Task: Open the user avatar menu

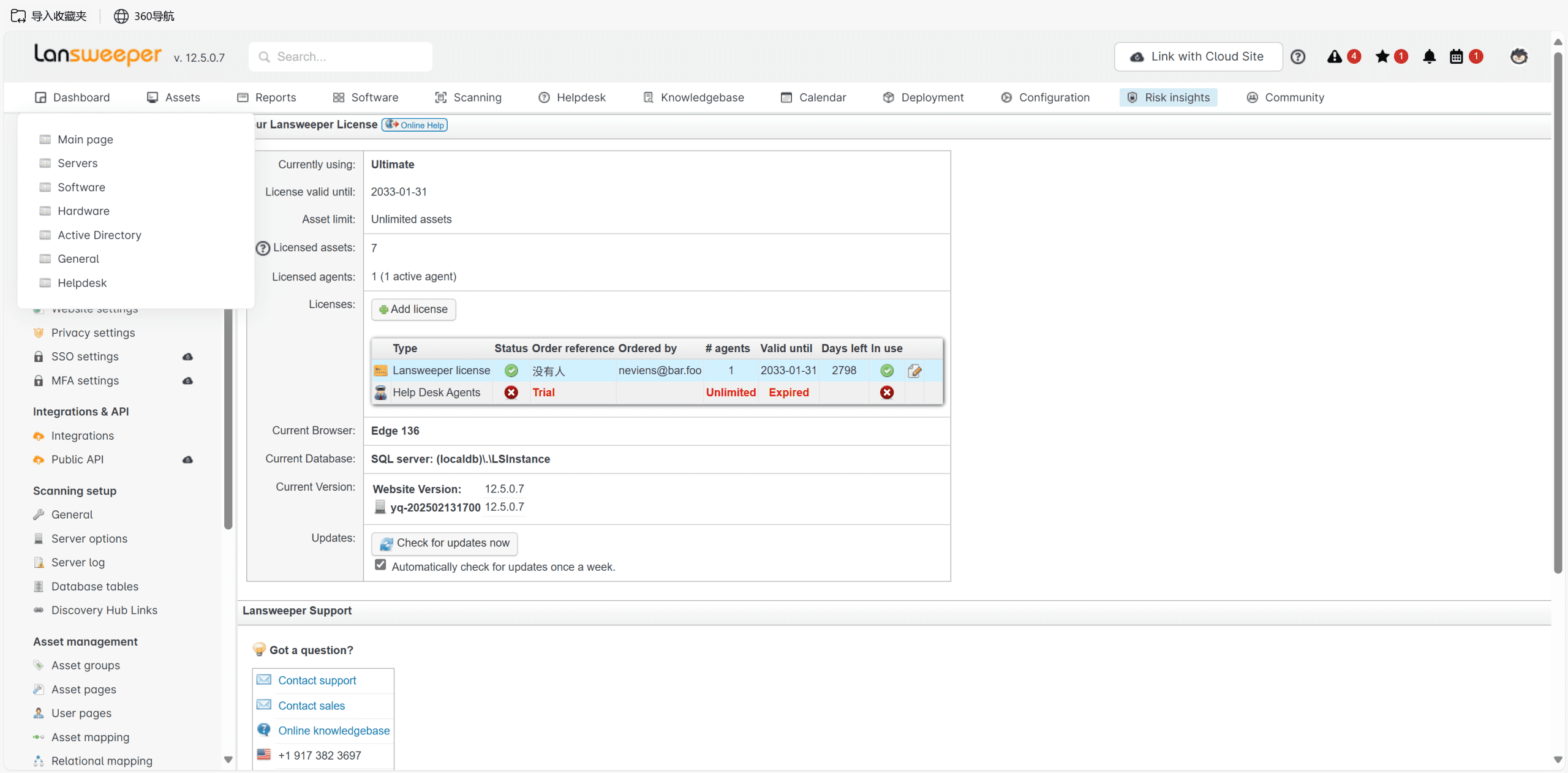Action: tap(1519, 56)
